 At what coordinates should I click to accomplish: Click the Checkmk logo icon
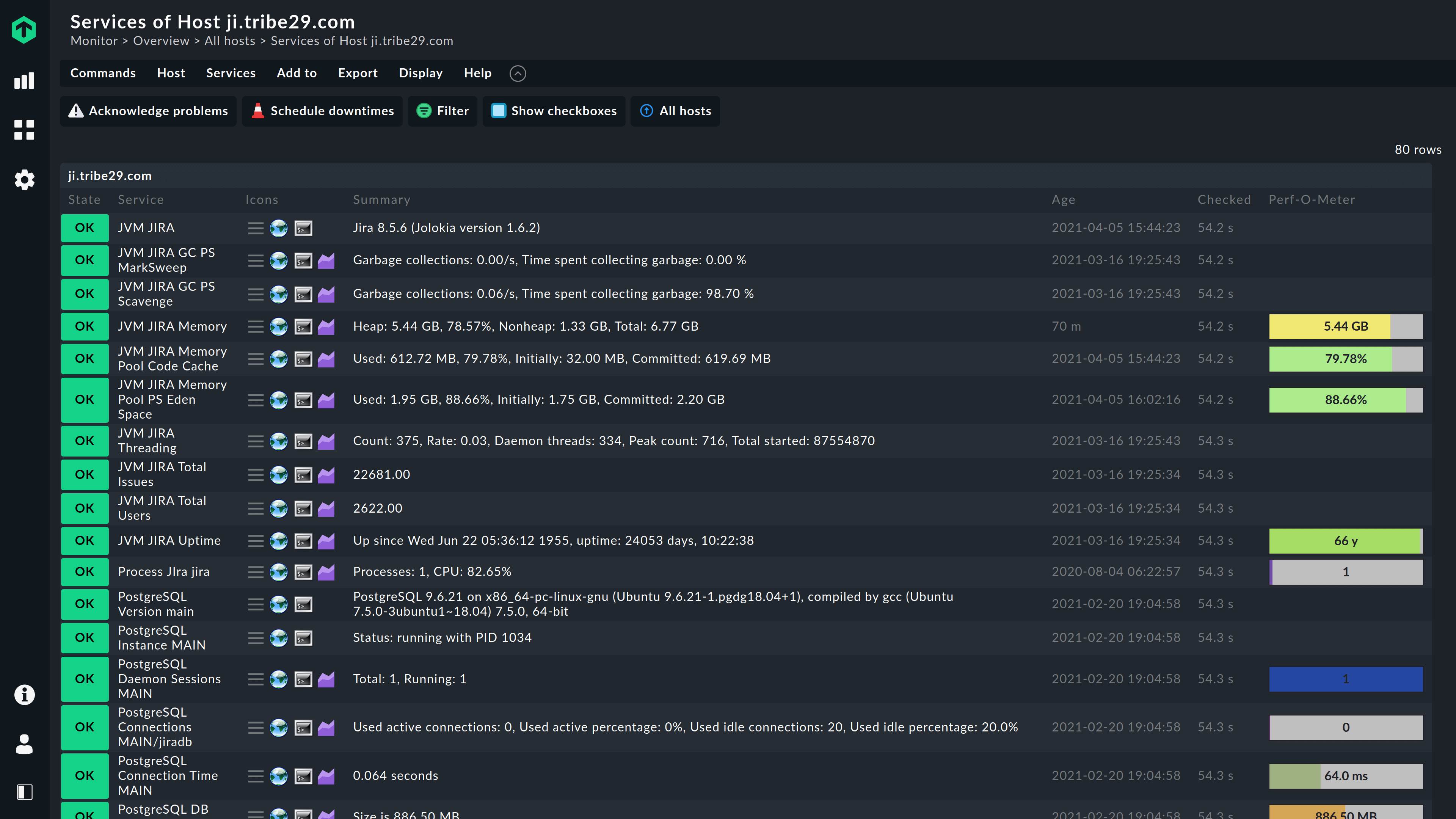point(24,30)
